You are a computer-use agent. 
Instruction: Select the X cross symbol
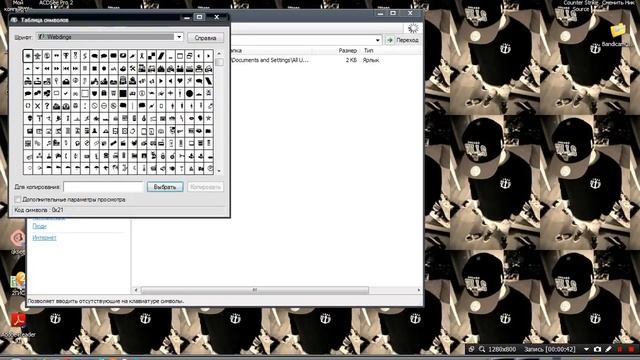point(38,106)
